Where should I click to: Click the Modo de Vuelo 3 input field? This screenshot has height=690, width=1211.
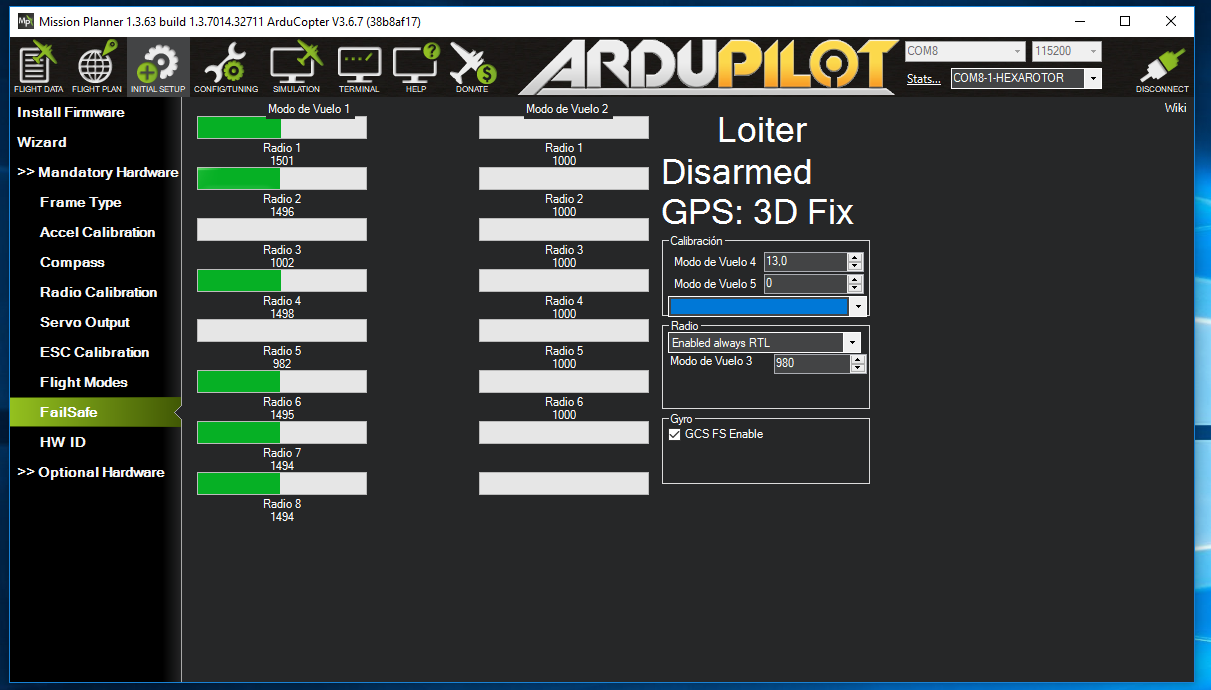coord(812,363)
